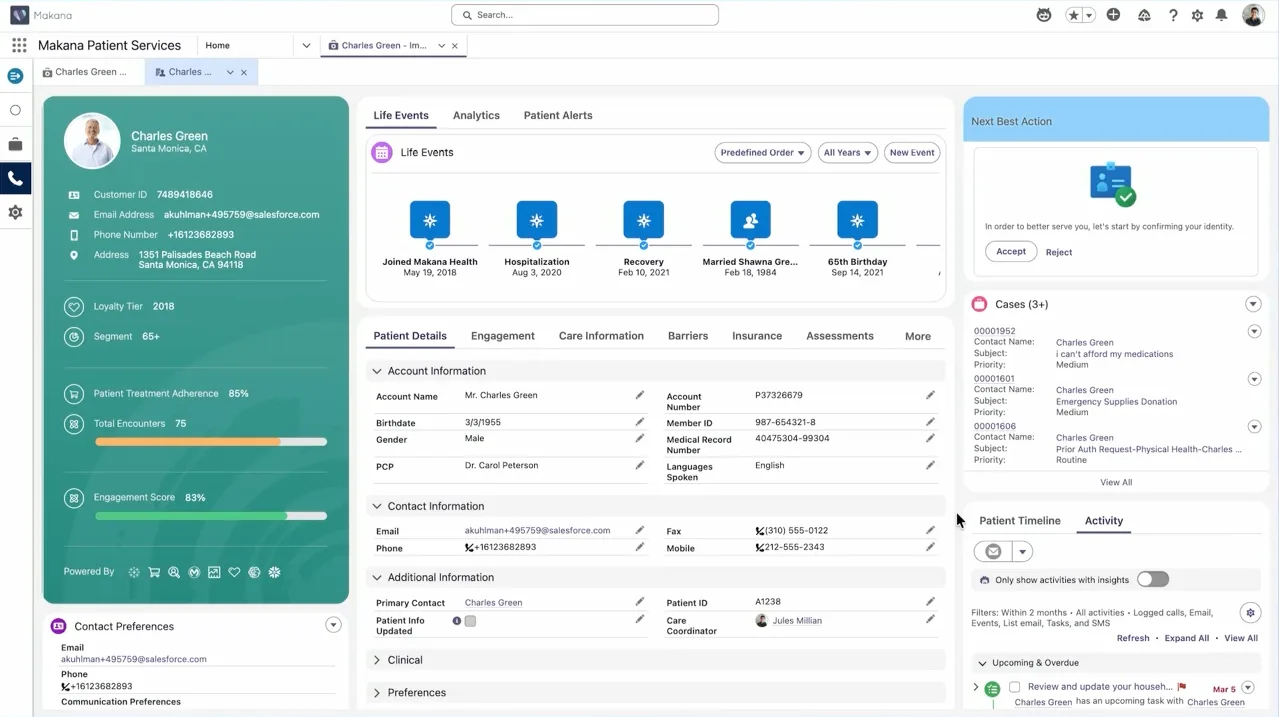Accept the identity confirmation next best action
Image resolution: width=1279 pixels, height=717 pixels.
click(x=1010, y=251)
